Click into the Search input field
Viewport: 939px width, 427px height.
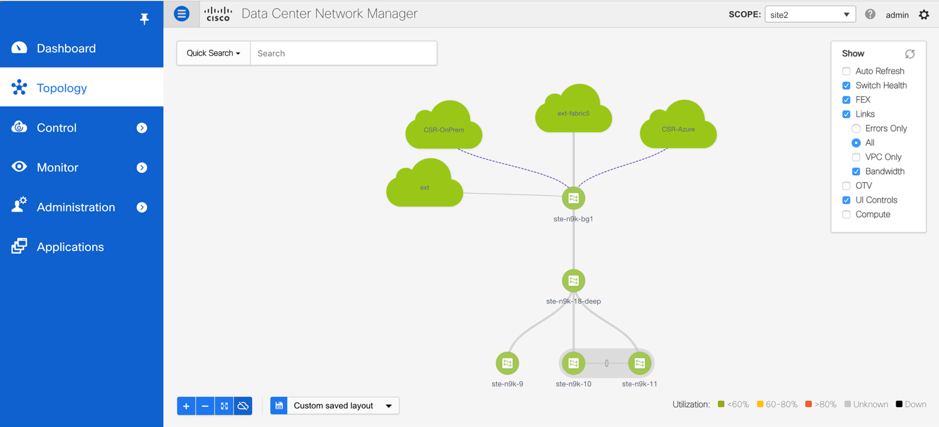(x=343, y=53)
